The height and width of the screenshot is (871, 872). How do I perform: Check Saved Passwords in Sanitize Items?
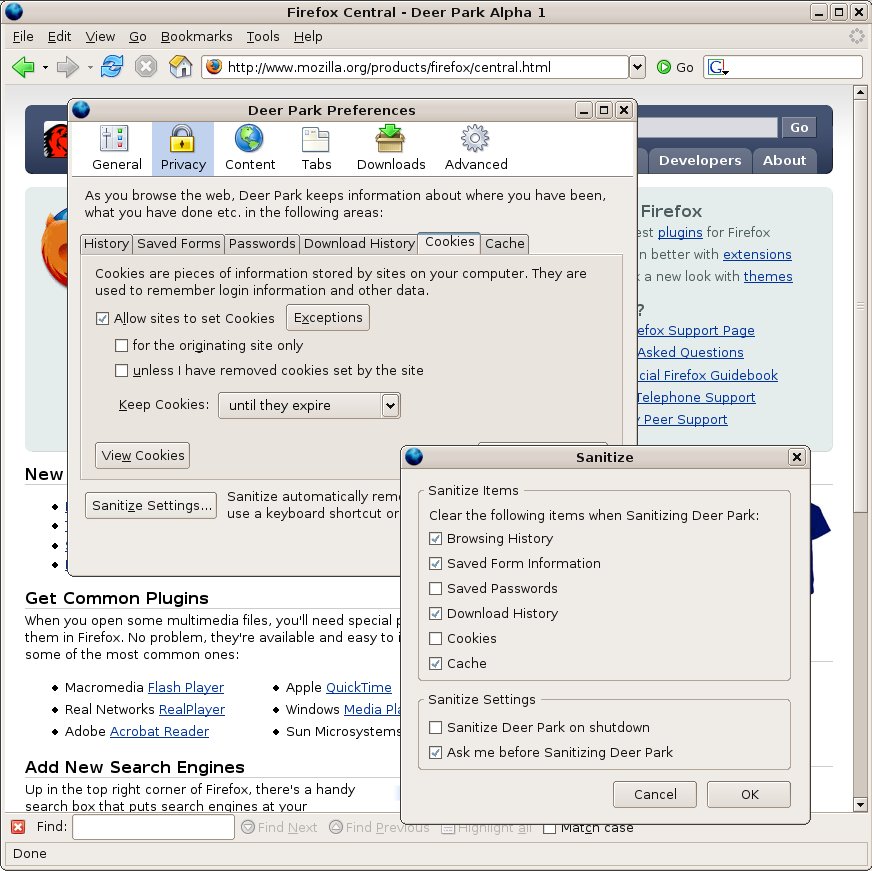pos(435,588)
